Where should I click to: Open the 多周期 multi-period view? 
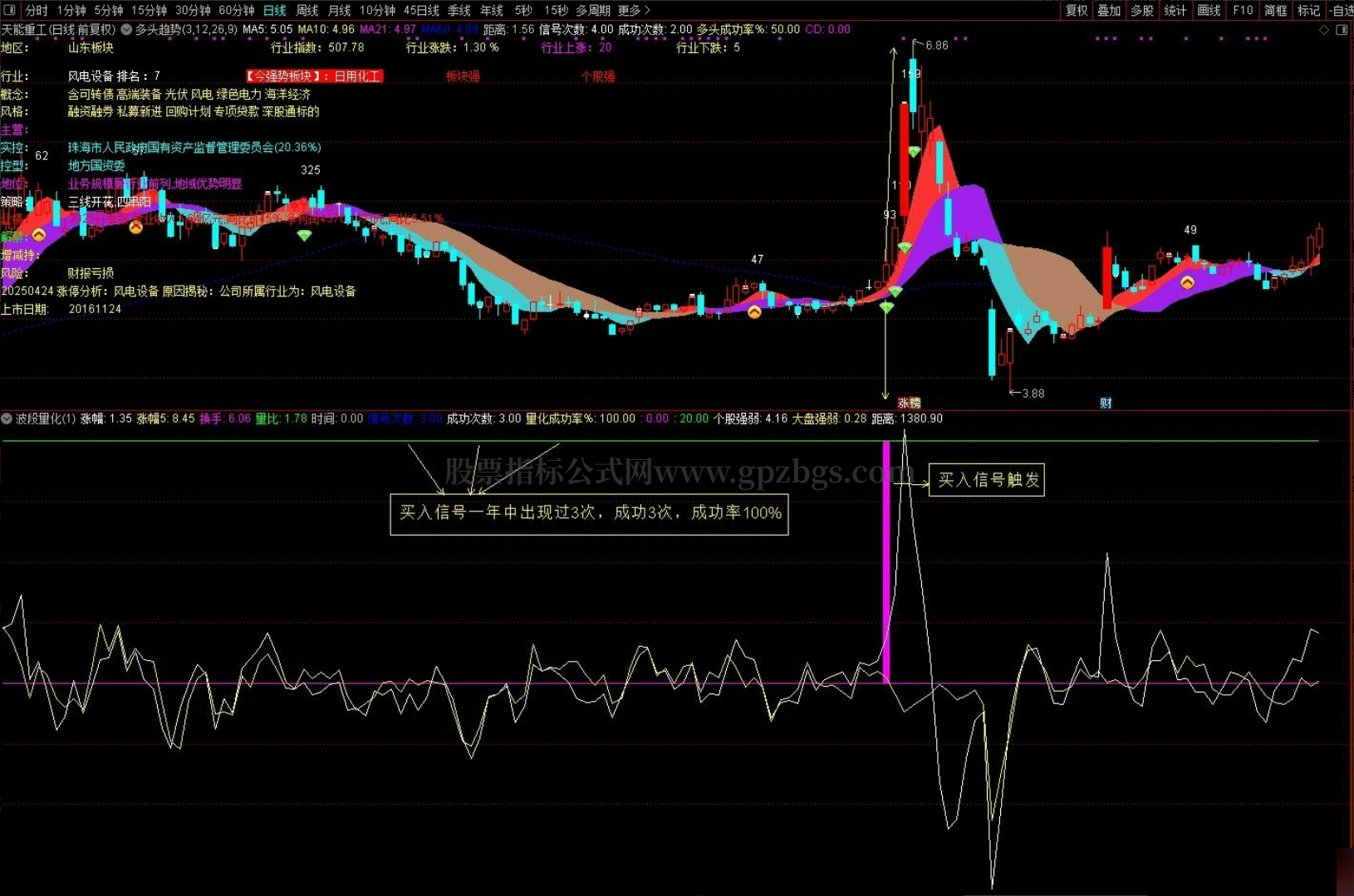coord(593,10)
